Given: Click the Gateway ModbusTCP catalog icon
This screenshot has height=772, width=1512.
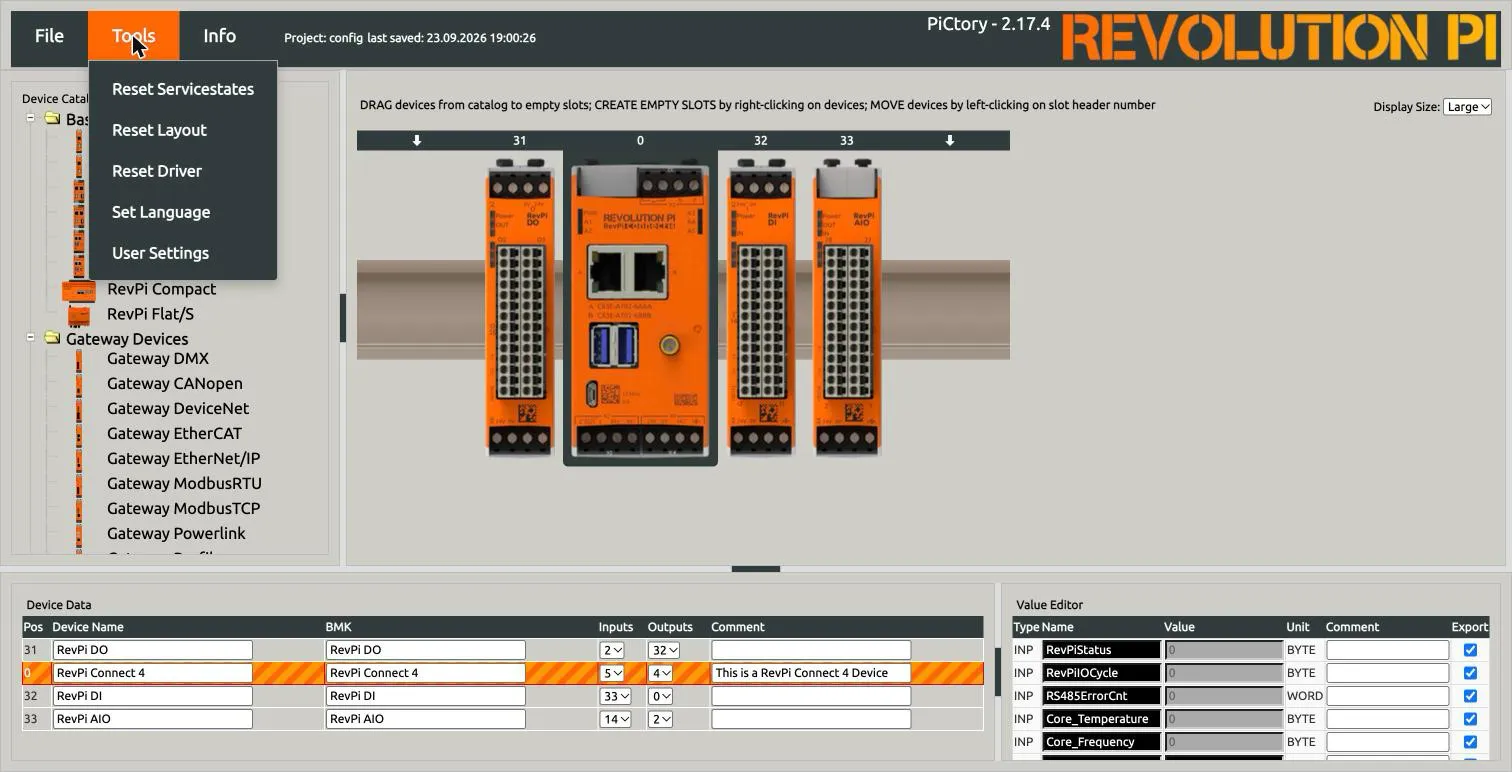Looking at the screenshot, I should (x=79, y=509).
